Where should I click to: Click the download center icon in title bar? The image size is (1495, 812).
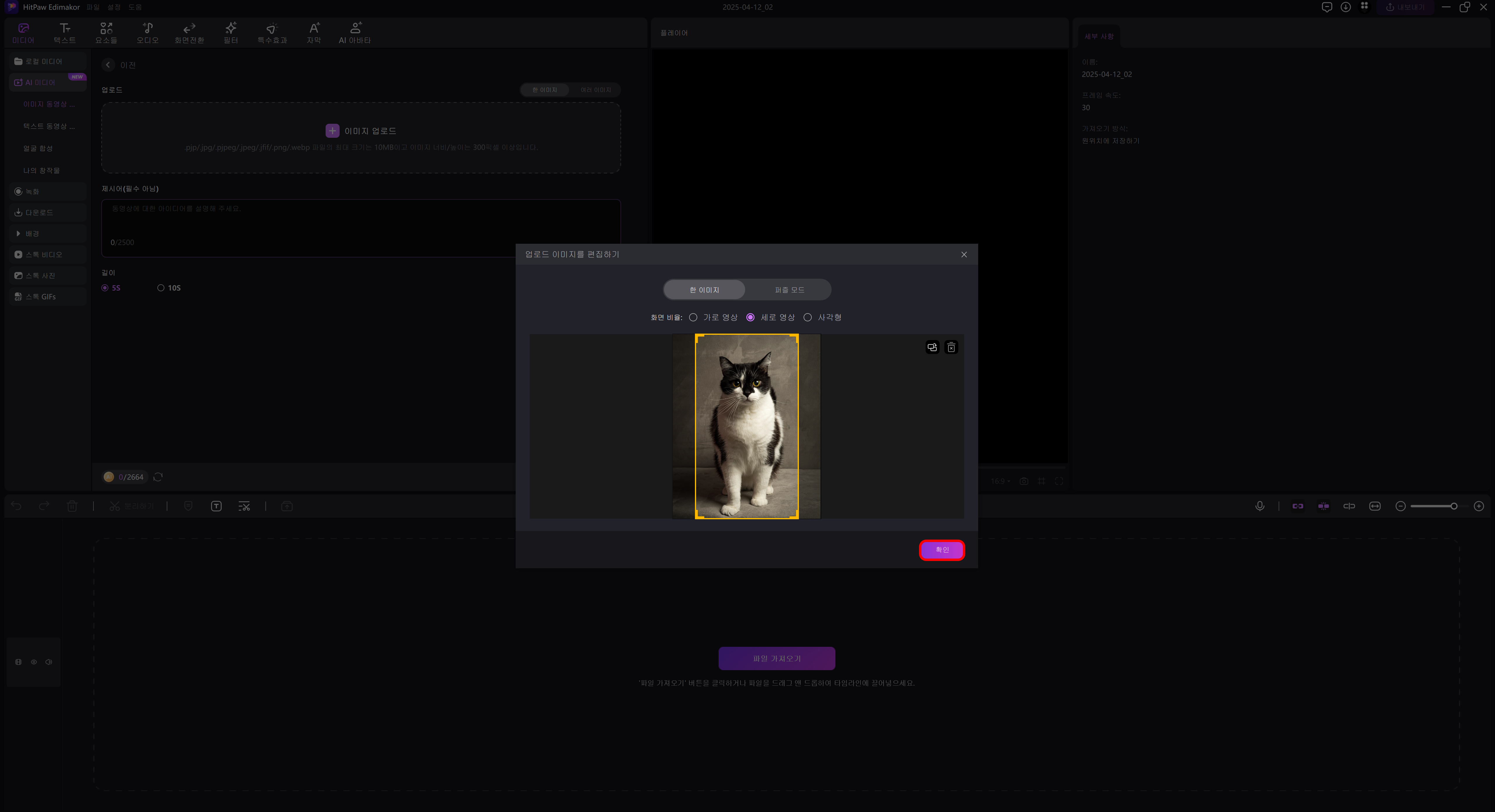(1345, 7)
